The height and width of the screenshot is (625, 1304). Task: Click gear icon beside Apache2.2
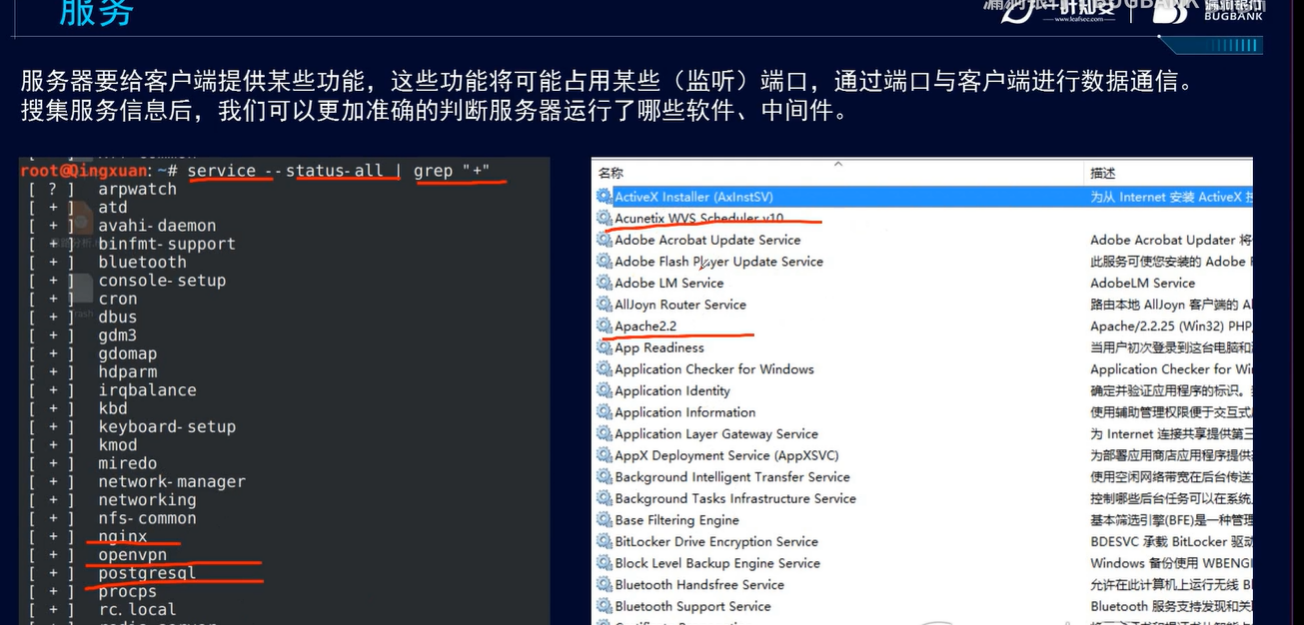tap(604, 326)
